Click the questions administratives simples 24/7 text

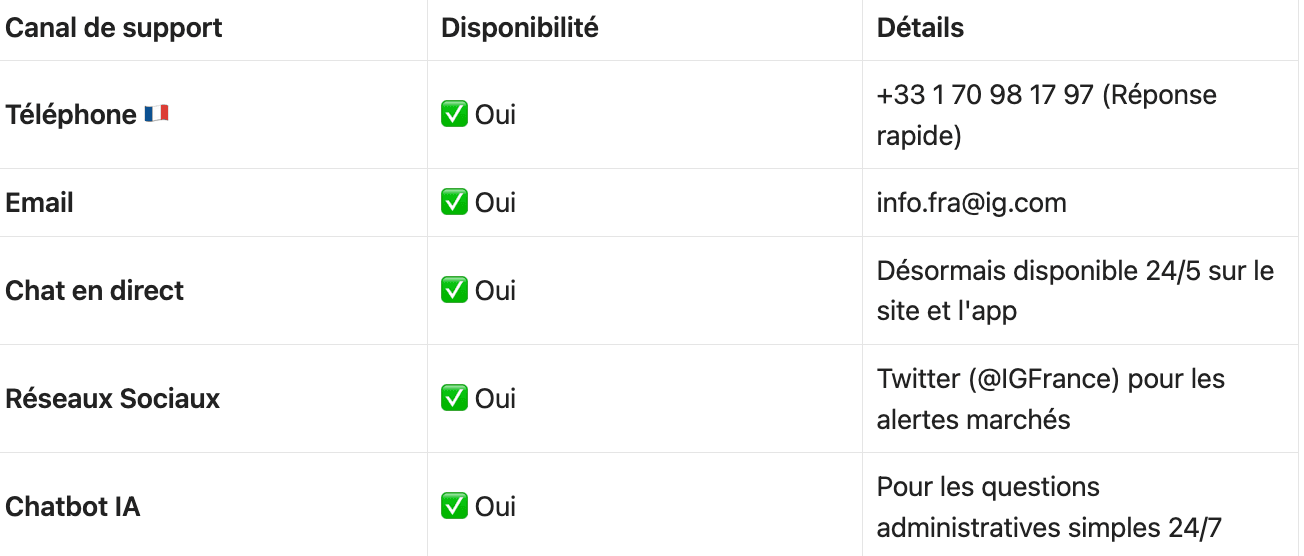coord(1048,527)
